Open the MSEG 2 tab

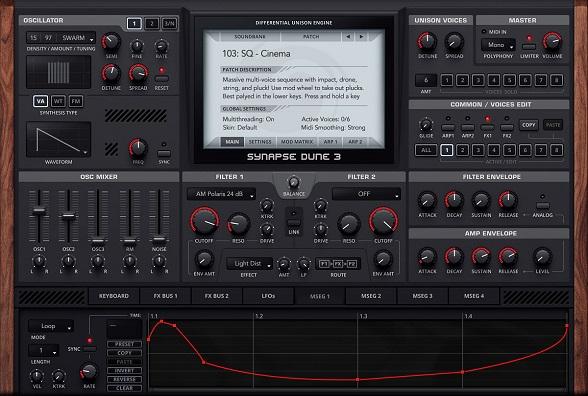pyautogui.click(x=371, y=296)
